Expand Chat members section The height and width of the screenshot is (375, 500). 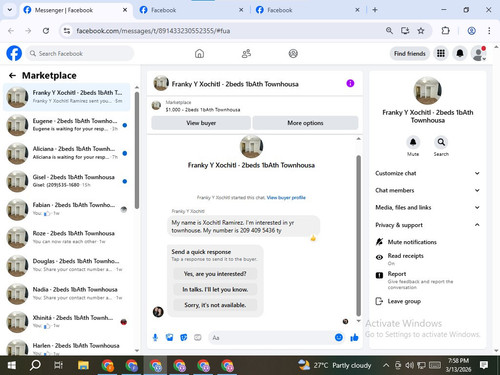pos(428,190)
